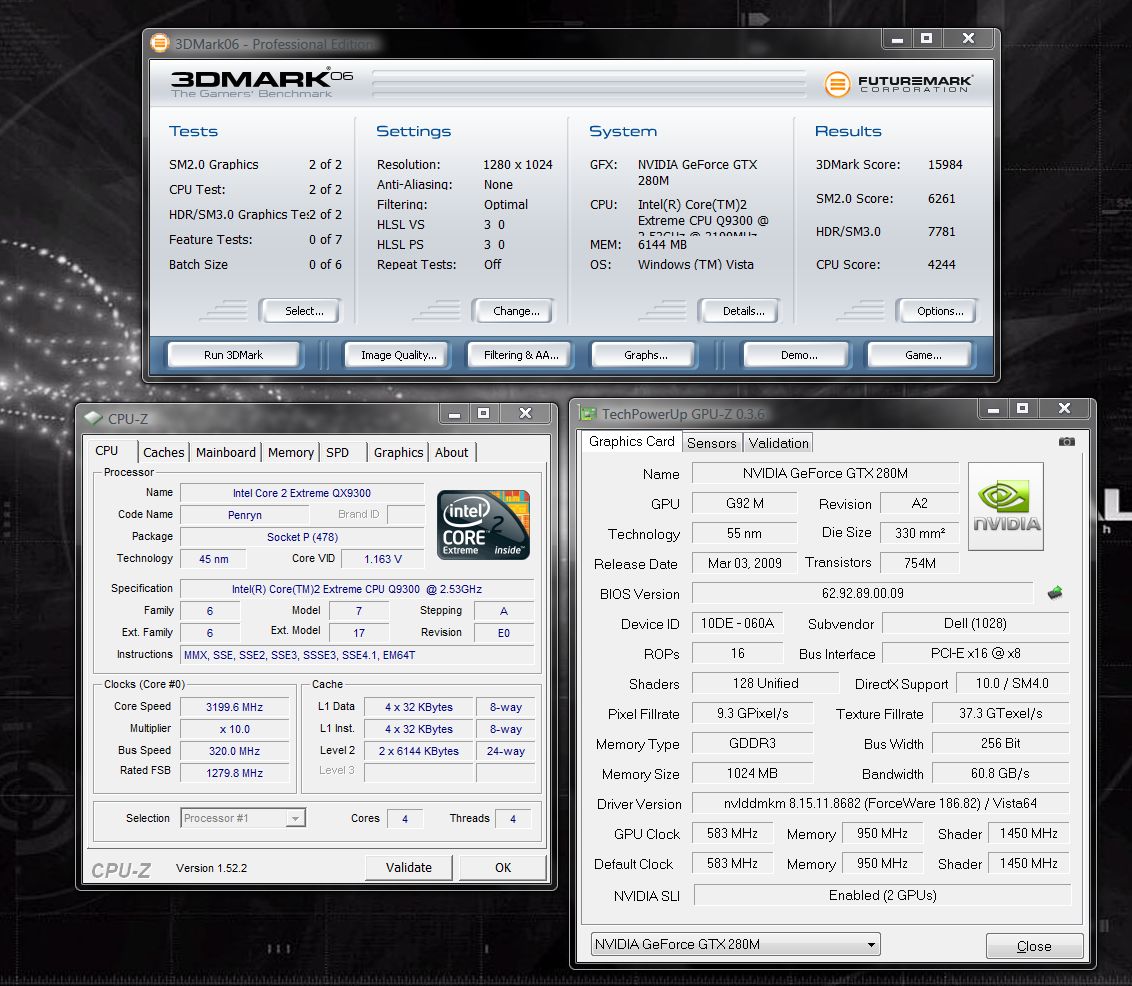Screen dimensions: 1132x986
Task: Click the Bus Interface field PCI-E x16 @ x8
Action: coord(975,653)
